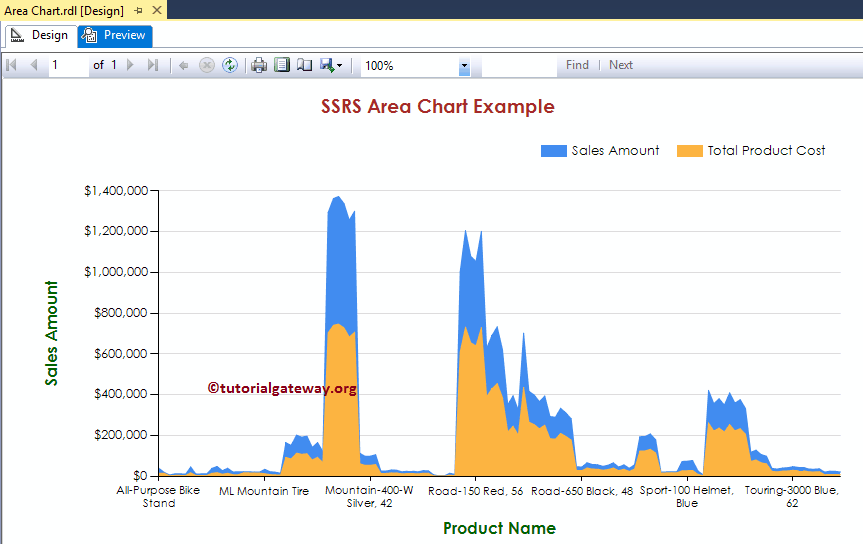Close the Area Chart.rdl document tab

157,10
